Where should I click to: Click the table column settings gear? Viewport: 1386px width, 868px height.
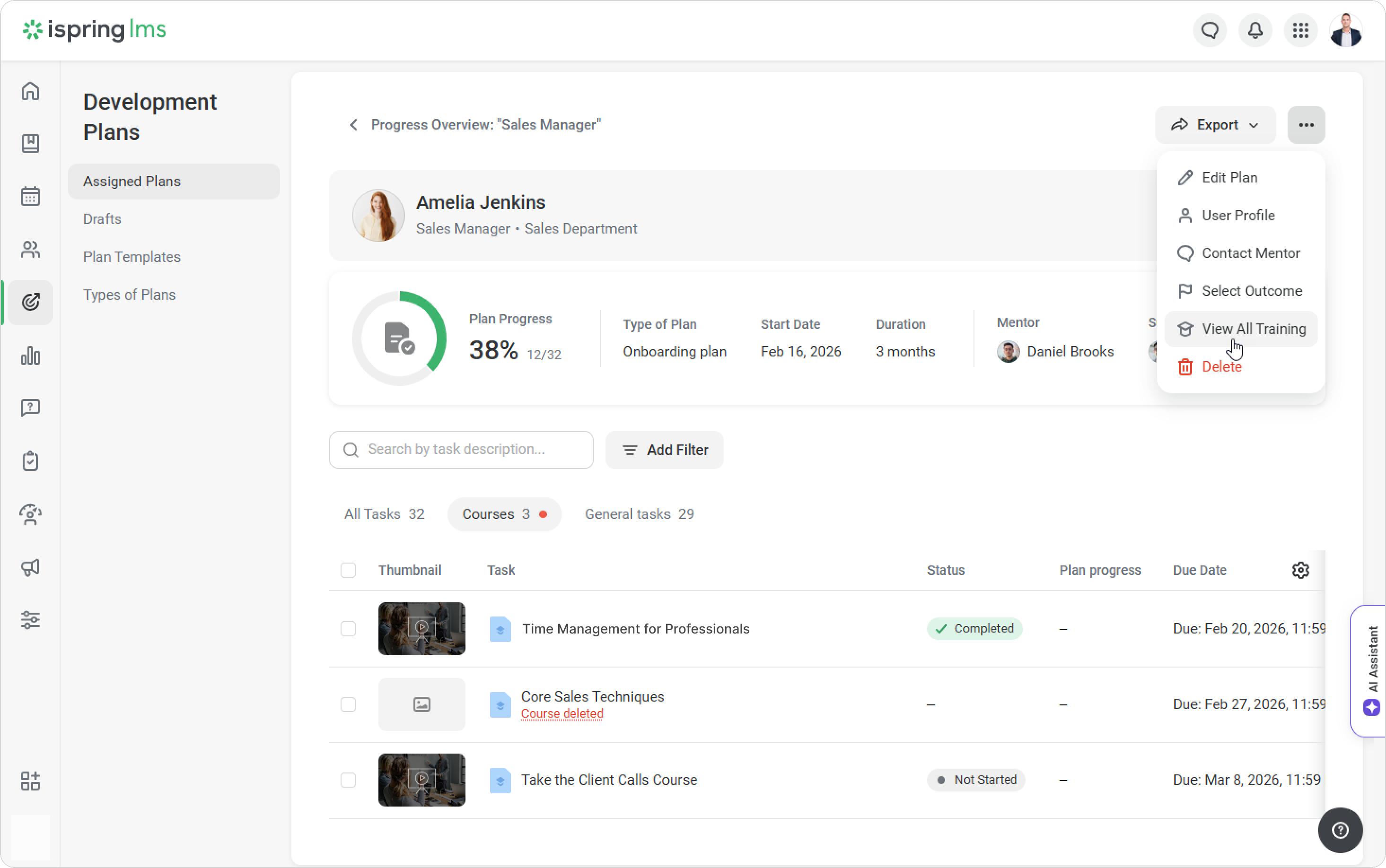1300,570
